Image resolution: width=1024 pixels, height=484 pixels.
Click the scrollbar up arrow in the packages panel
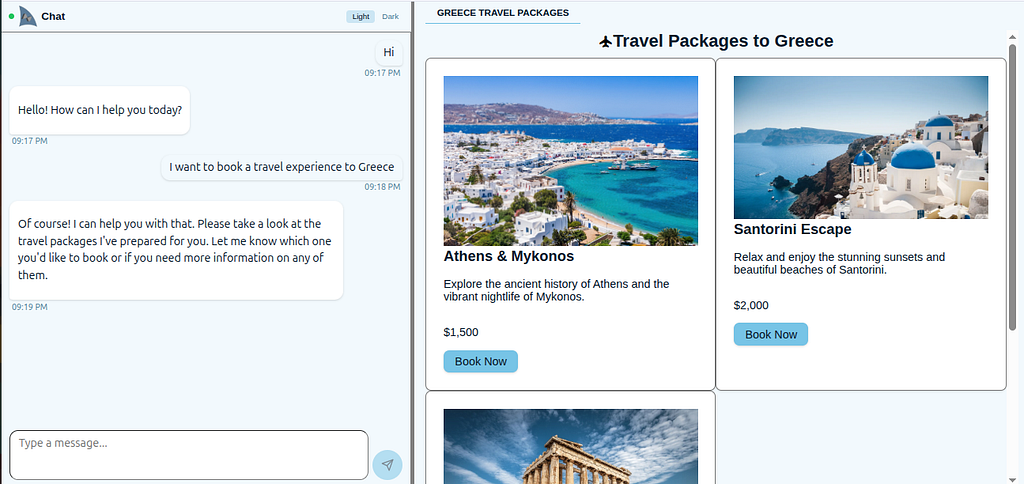pos(1013,37)
